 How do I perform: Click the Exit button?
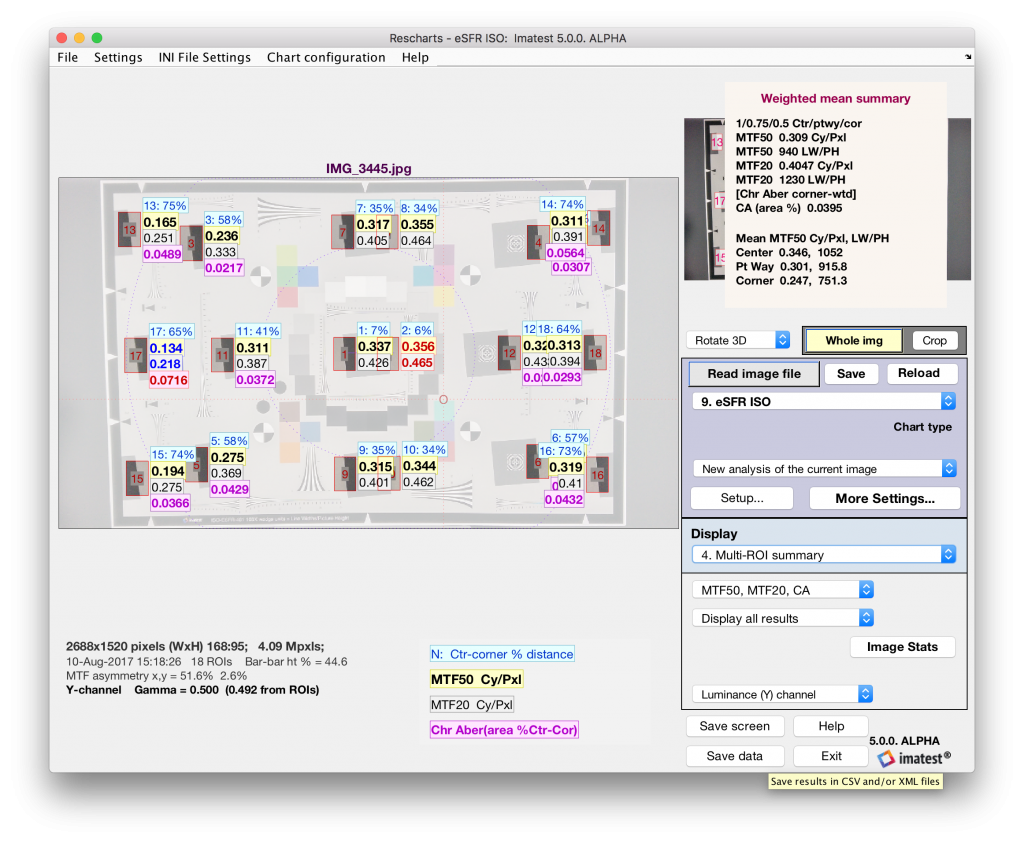[x=831, y=756]
